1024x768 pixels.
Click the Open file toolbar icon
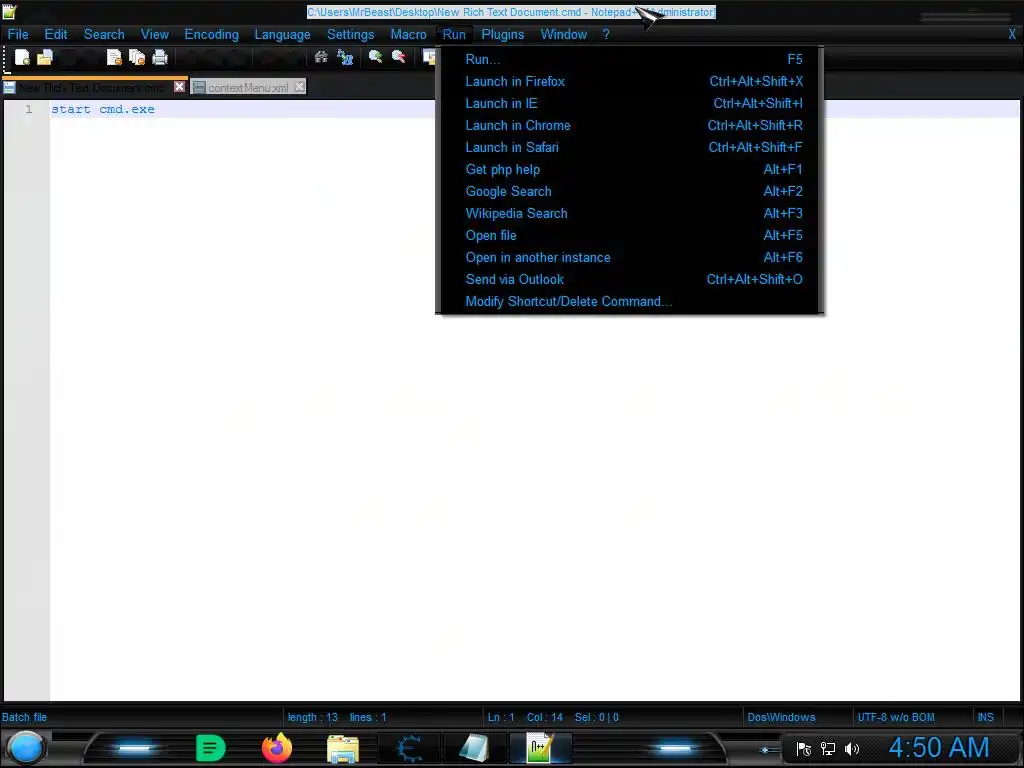tap(44, 57)
